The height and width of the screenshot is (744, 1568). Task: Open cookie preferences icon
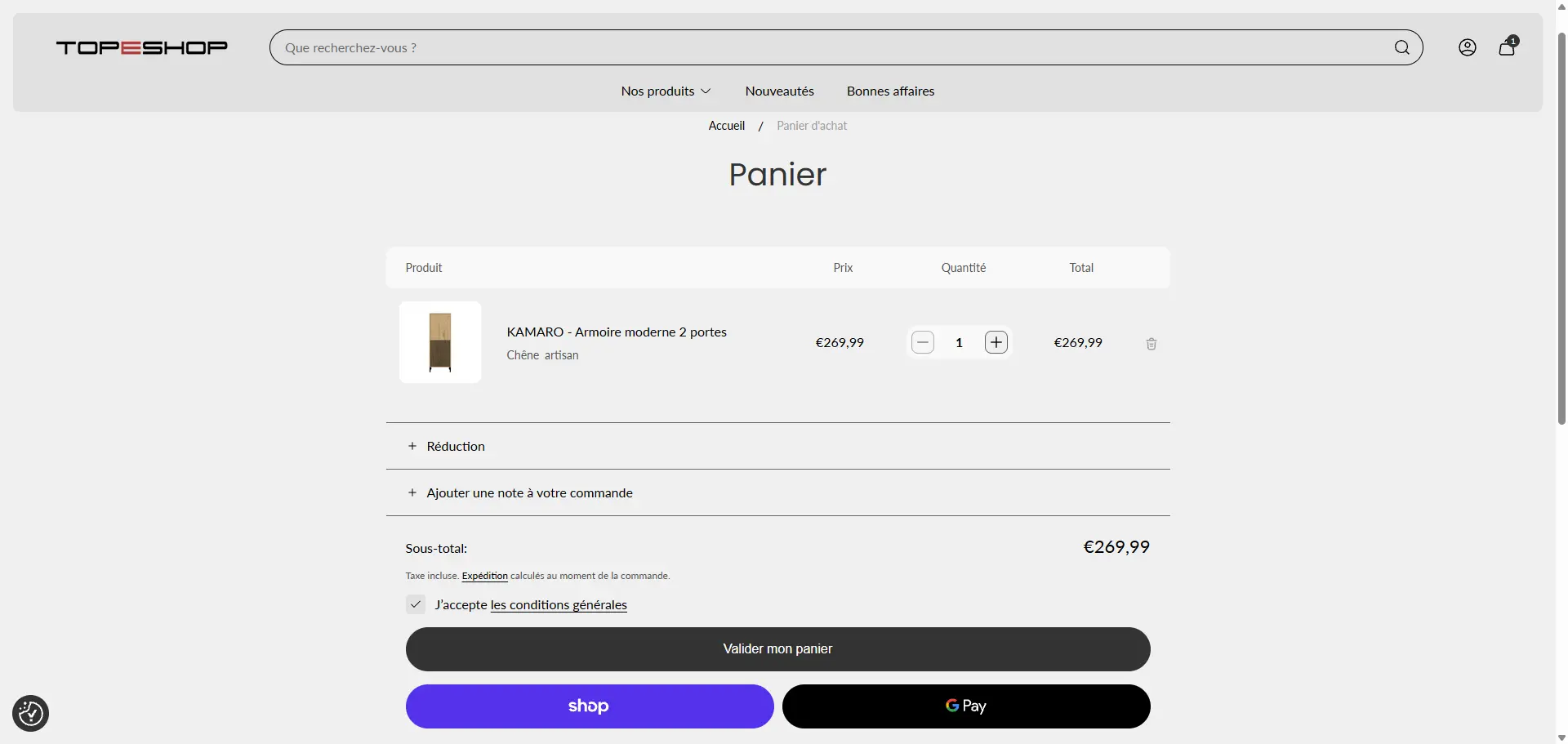coord(31,713)
